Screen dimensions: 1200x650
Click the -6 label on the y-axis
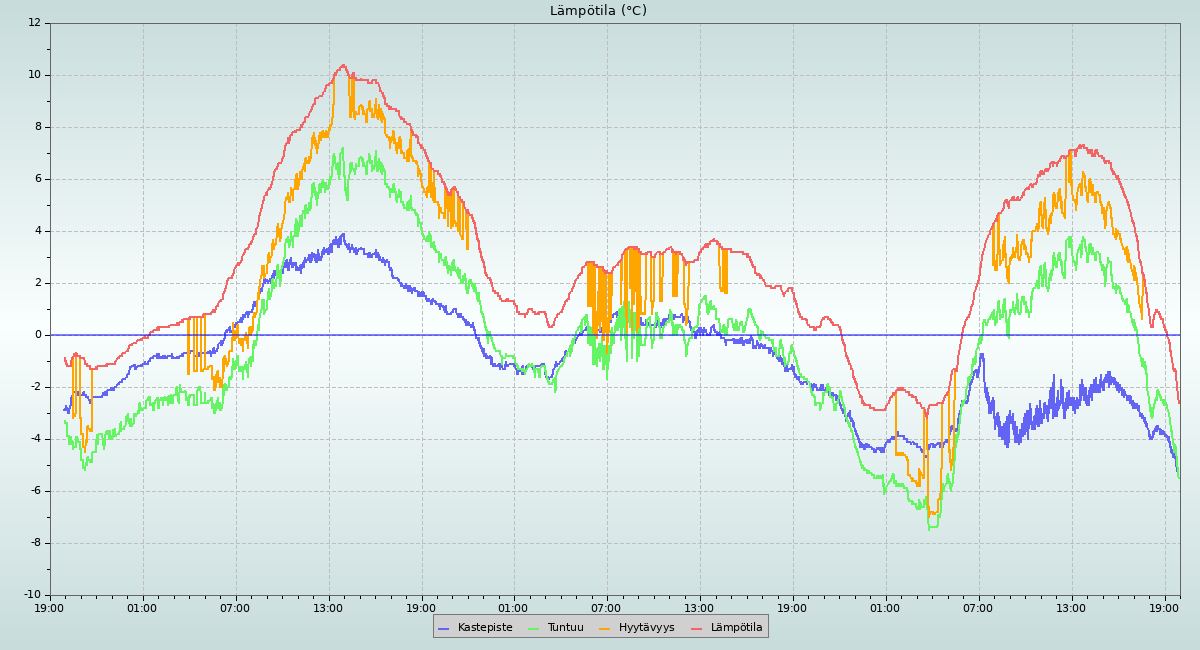click(x=34, y=491)
